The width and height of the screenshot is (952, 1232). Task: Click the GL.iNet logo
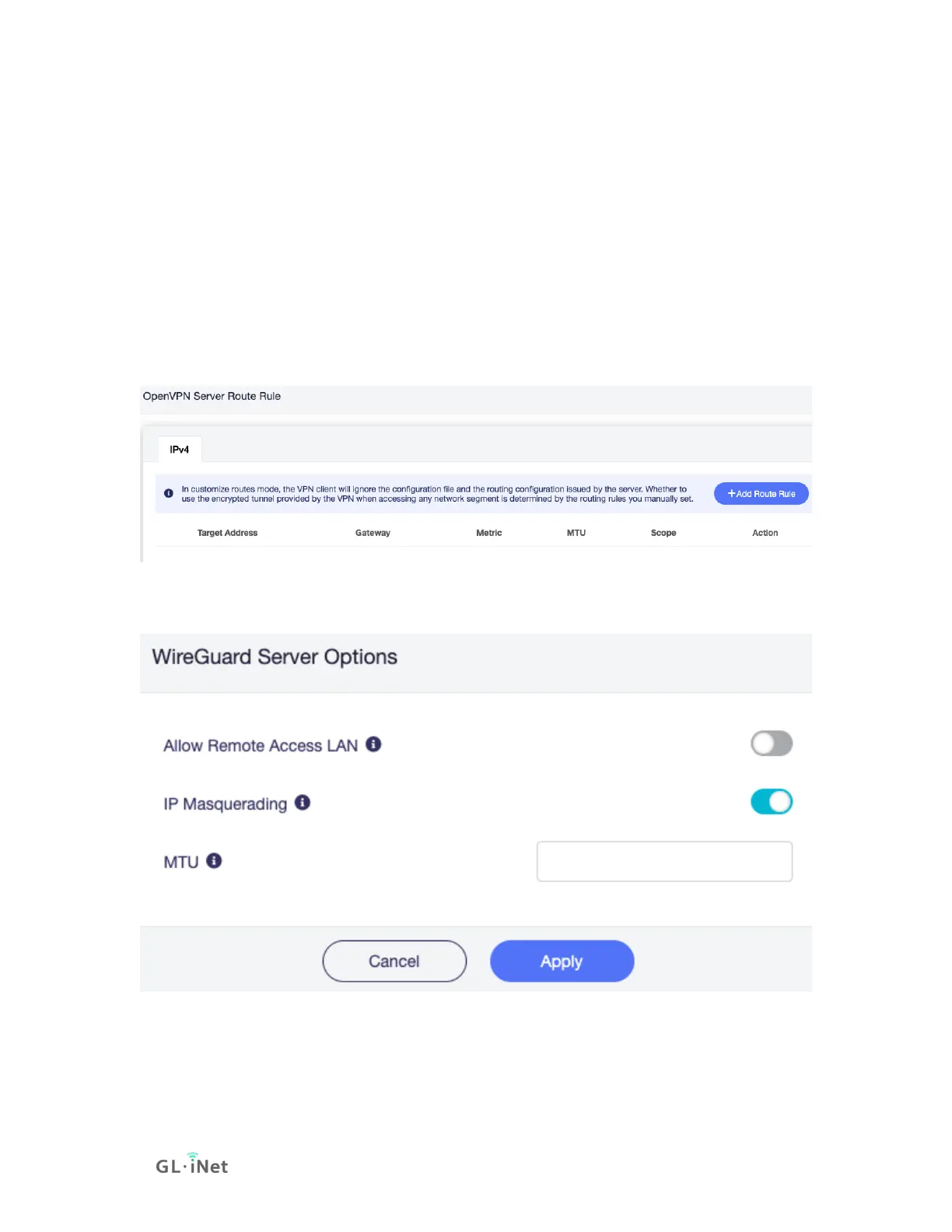(192, 1164)
